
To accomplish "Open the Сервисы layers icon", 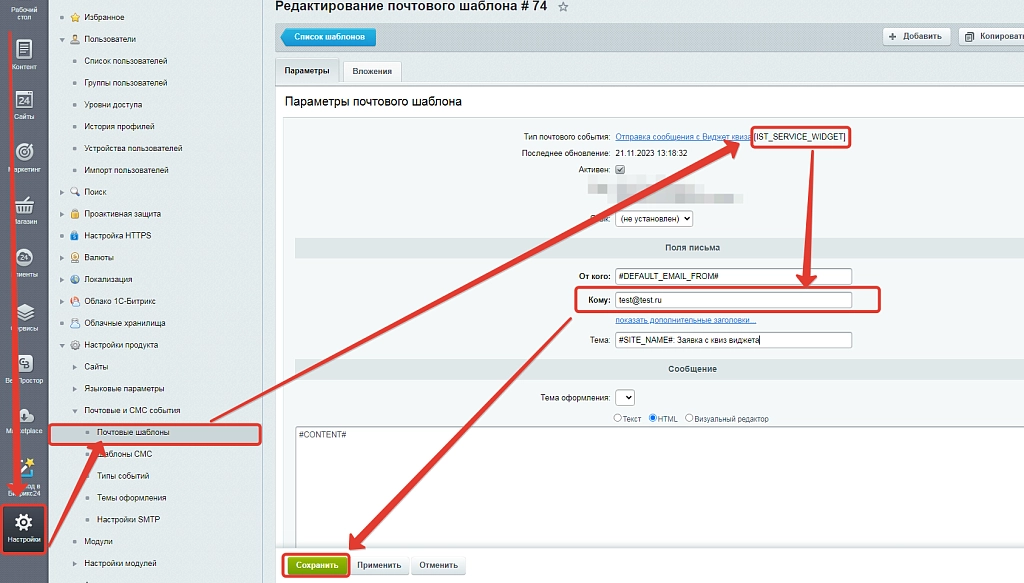I will [x=25, y=312].
